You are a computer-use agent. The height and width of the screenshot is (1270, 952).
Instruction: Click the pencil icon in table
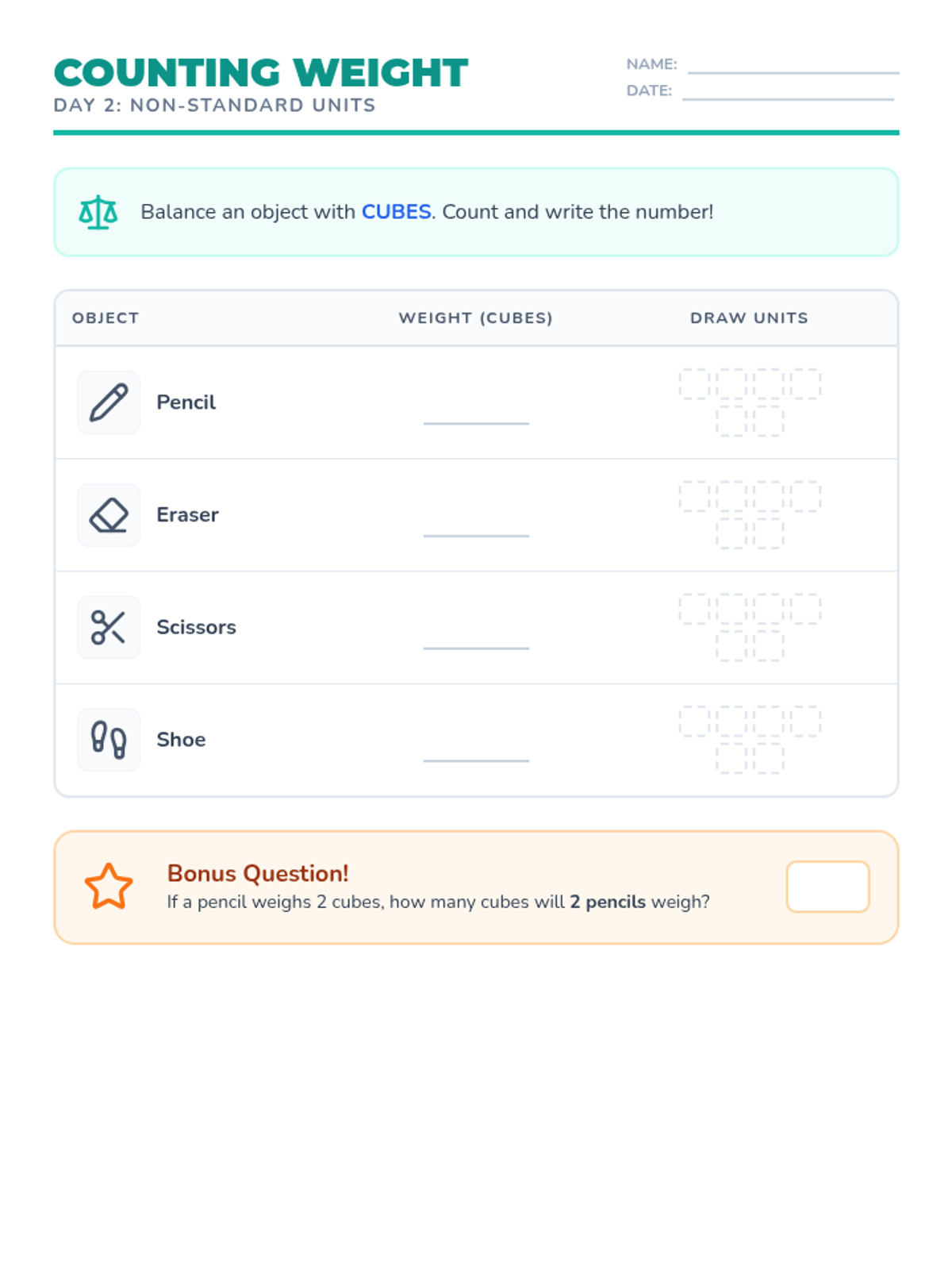click(x=109, y=402)
